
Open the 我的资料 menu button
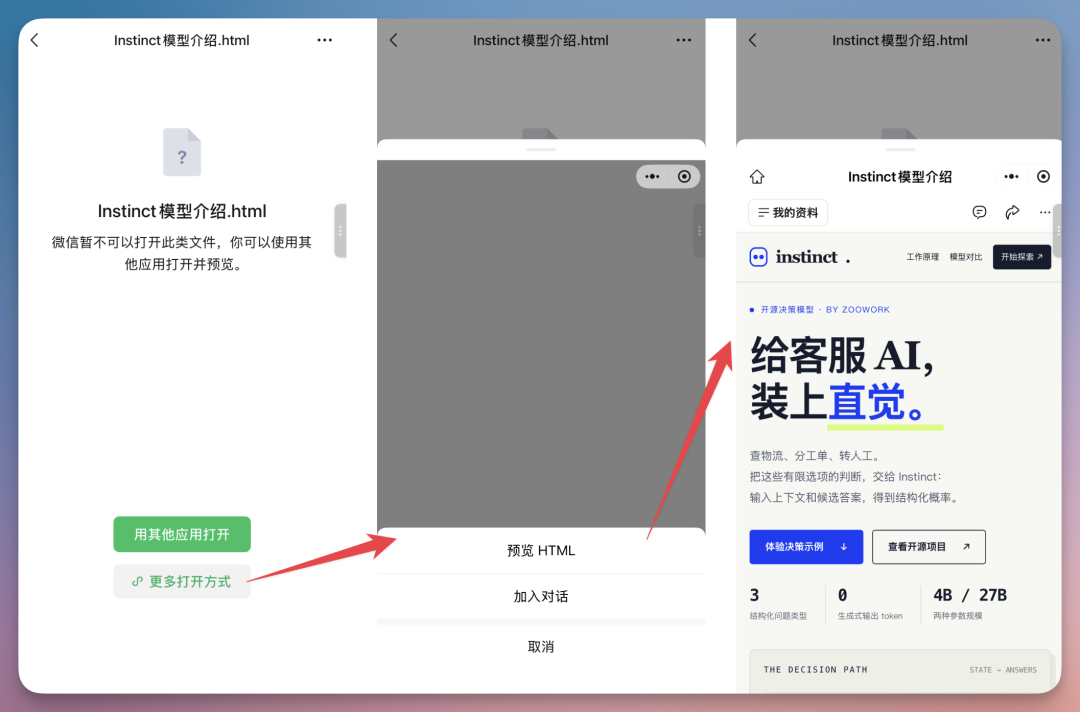(788, 213)
